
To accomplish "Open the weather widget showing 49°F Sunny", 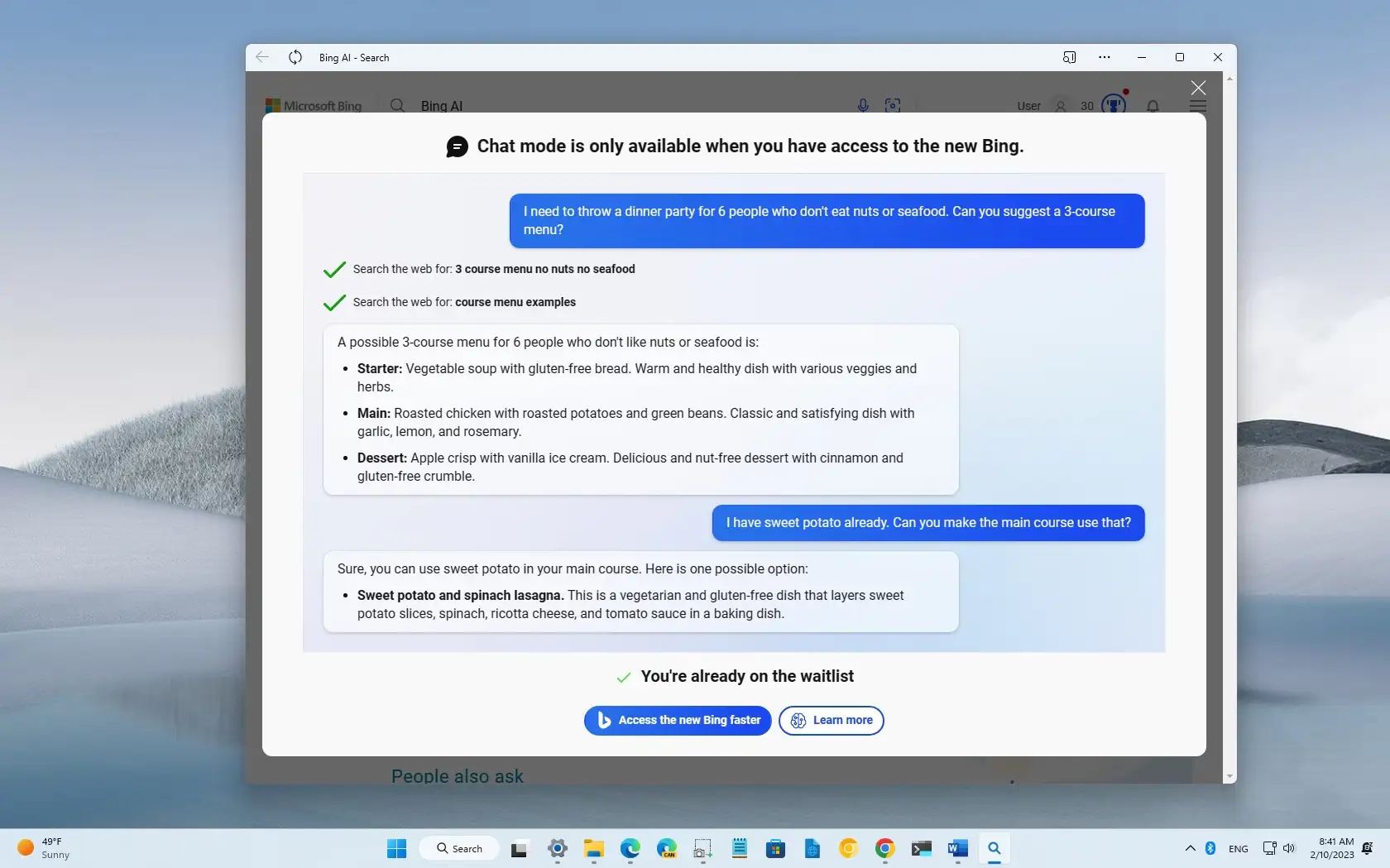I will point(46,848).
